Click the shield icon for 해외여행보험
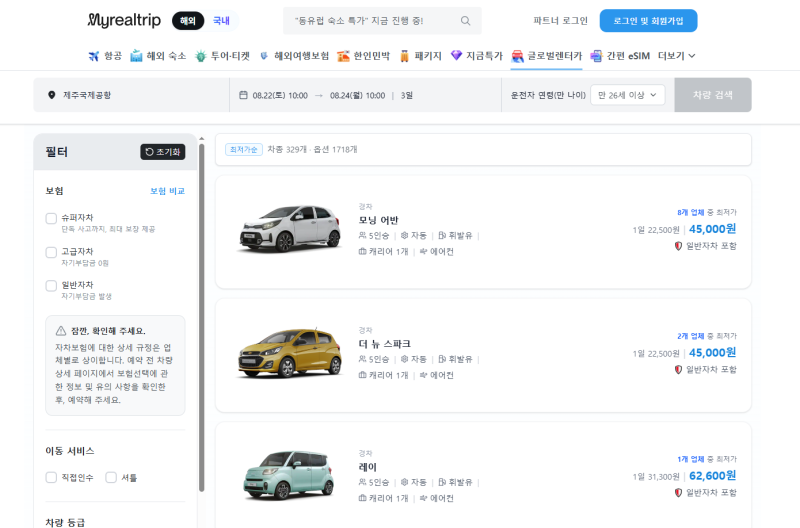Image resolution: width=800 pixels, height=528 pixels. tap(264, 56)
